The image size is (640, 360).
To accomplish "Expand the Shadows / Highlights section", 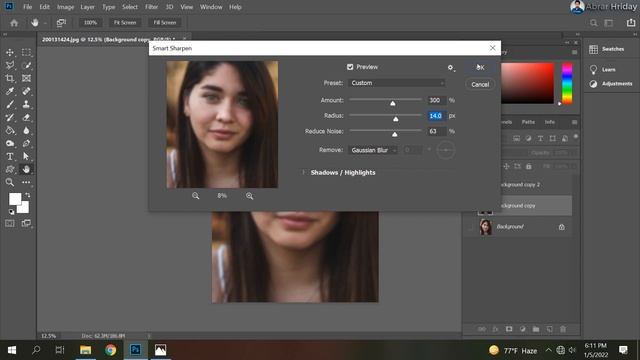I will [304, 173].
